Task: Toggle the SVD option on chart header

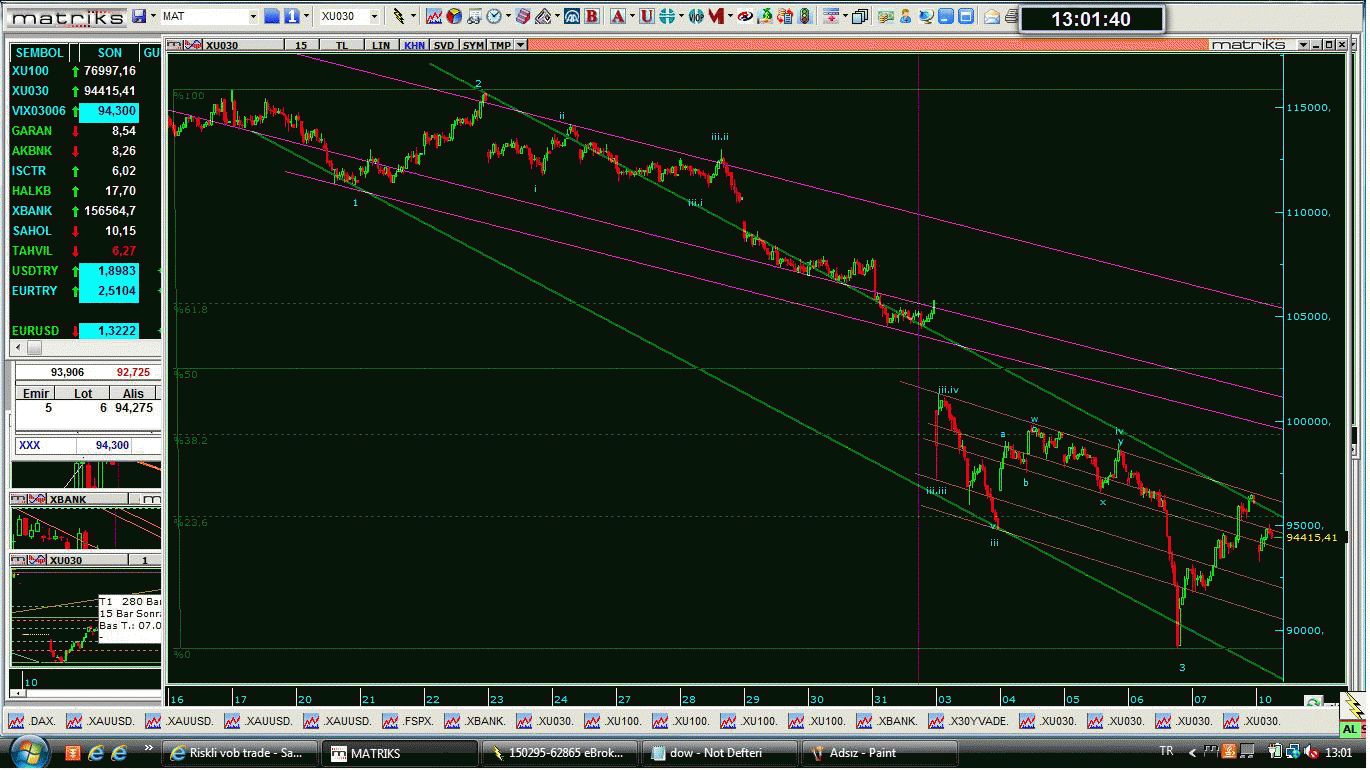Action: [444, 45]
